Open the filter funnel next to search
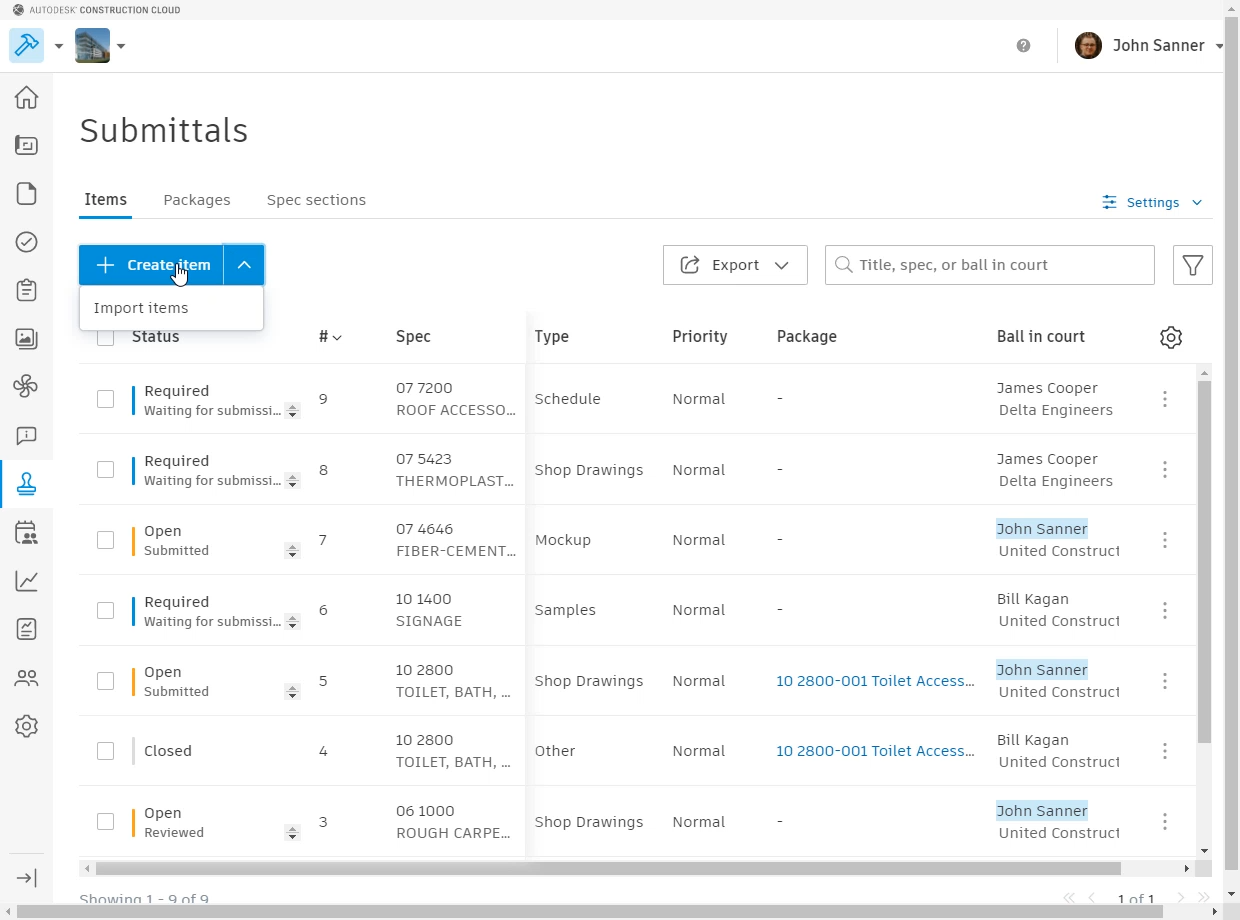This screenshot has height=920, width=1240. coord(1192,265)
